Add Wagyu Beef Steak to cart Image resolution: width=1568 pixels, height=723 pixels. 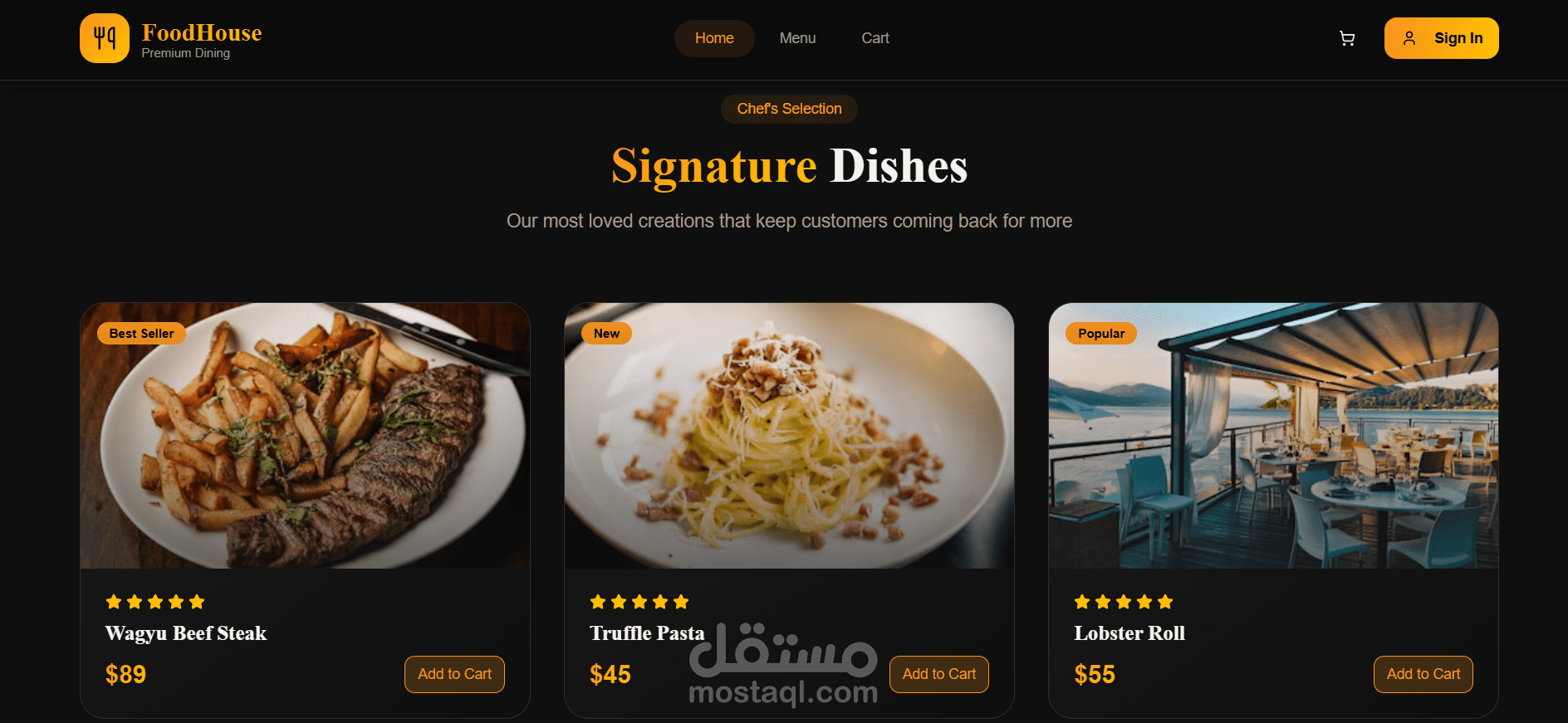point(454,674)
